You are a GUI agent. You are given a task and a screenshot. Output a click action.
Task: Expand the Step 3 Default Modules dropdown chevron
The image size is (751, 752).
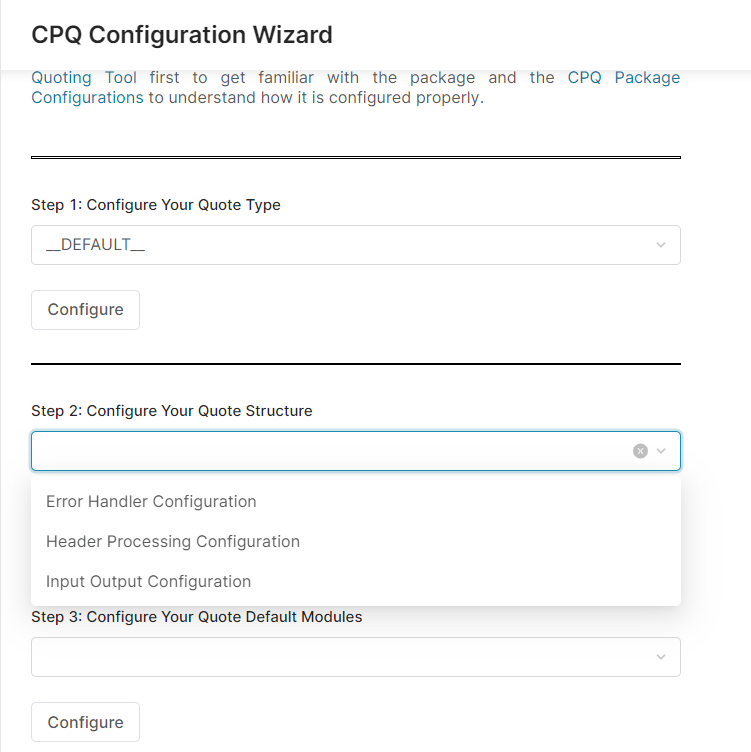[x=660, y=657]
